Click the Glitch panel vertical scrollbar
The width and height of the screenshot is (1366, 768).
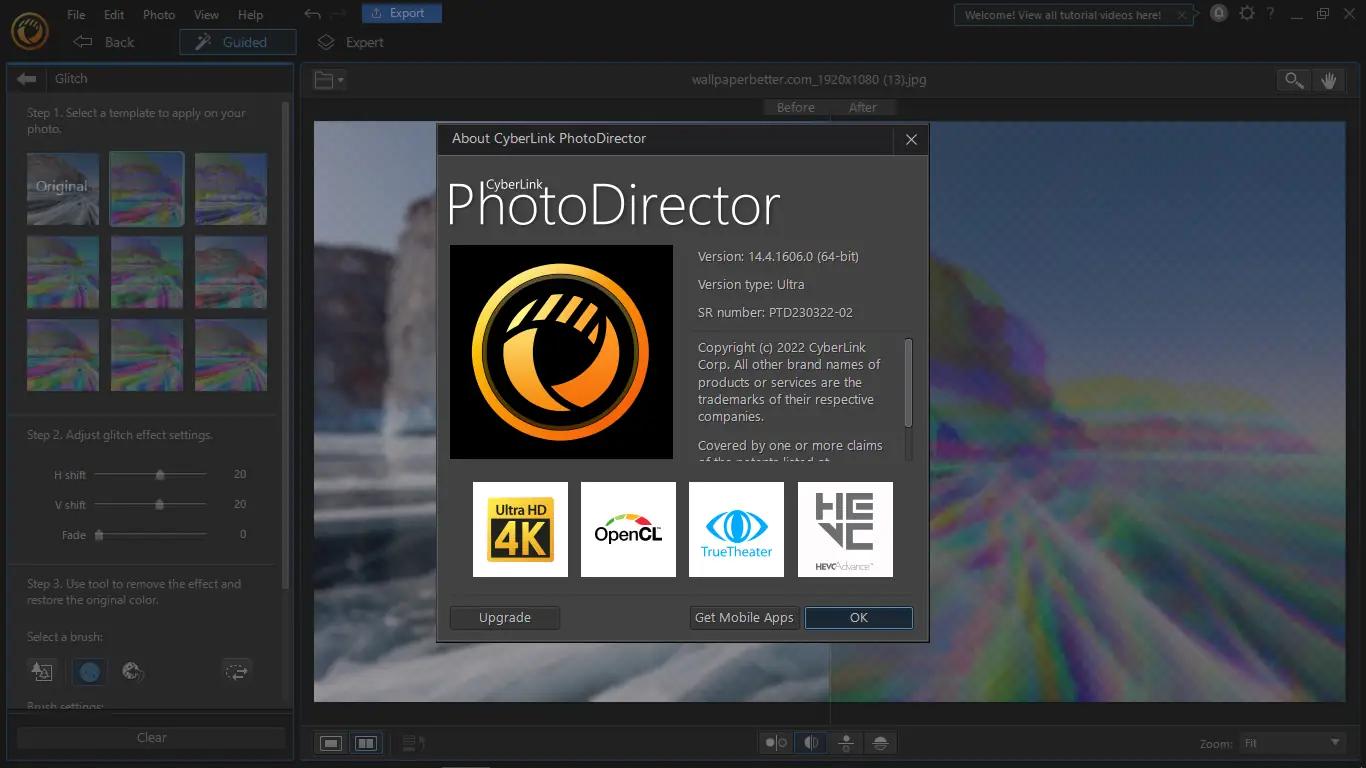286,344
